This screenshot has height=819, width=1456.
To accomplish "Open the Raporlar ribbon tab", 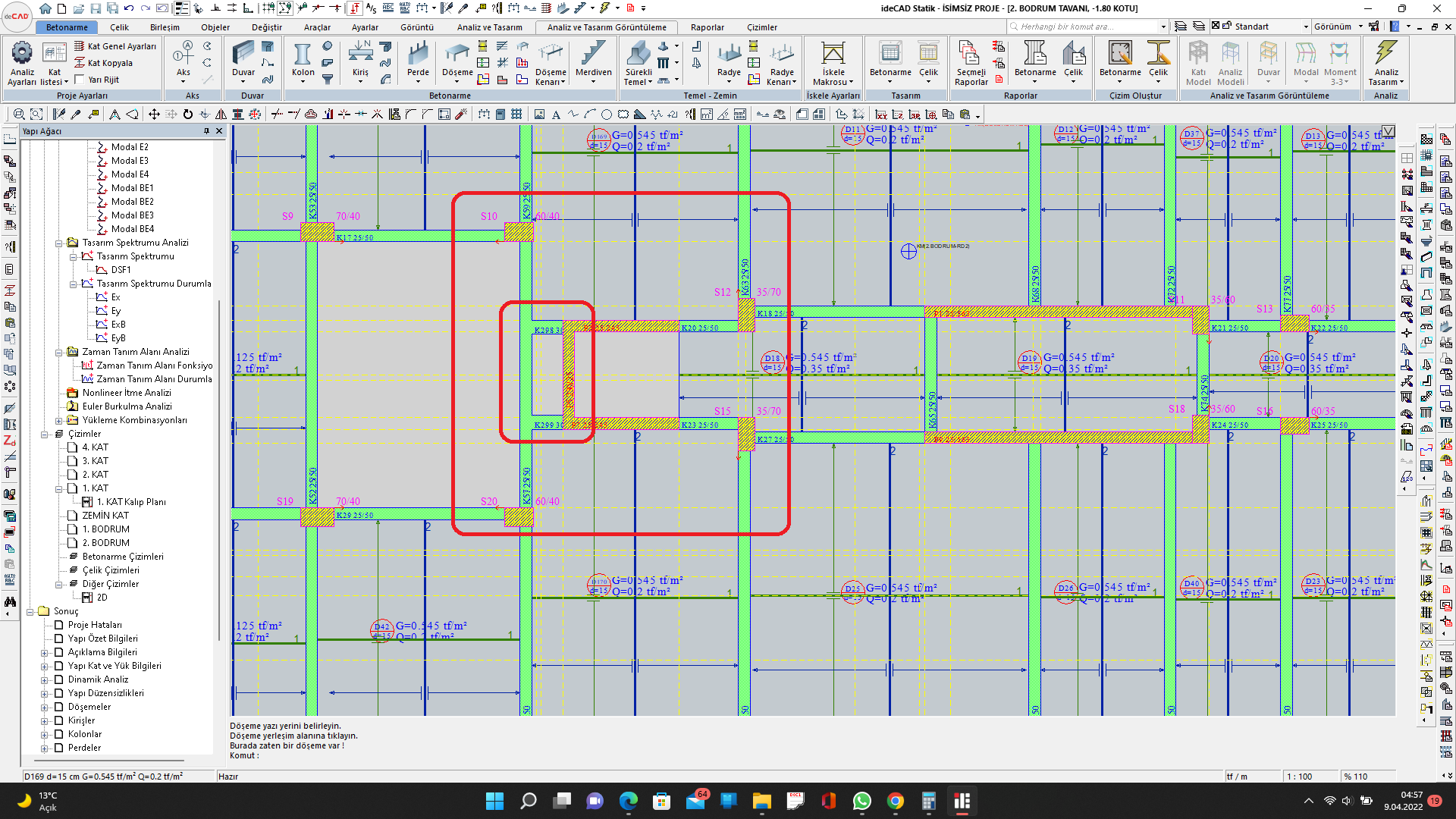I will (707, 27).
